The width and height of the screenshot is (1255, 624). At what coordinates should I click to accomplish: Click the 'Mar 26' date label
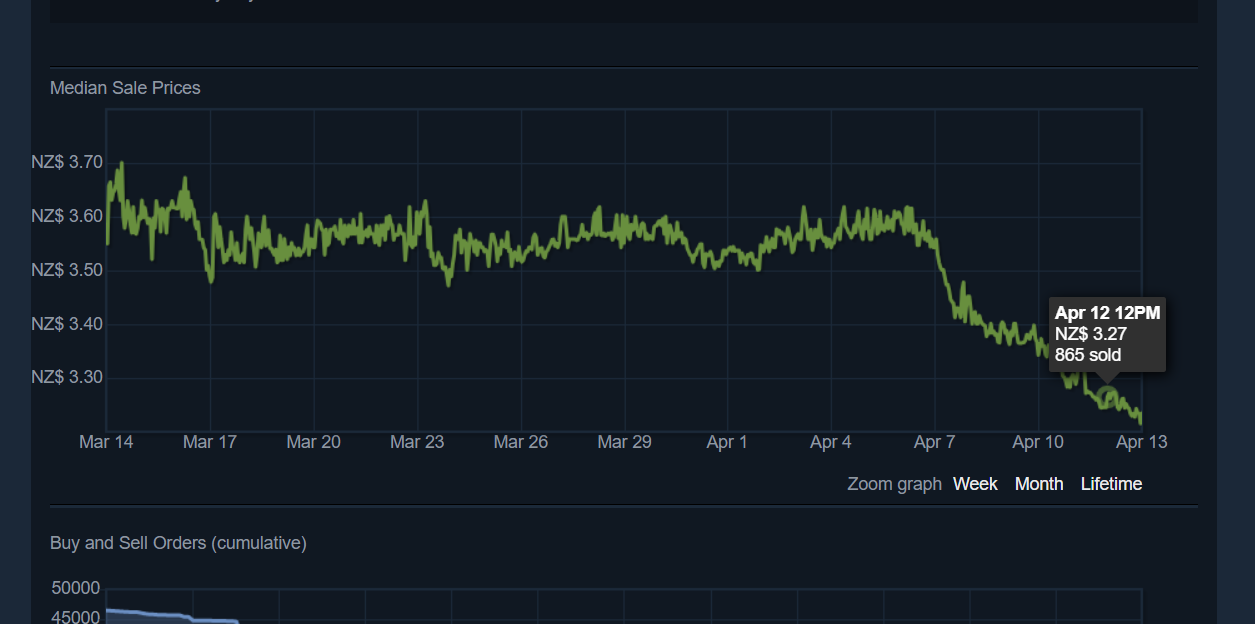[x=521, y=442]
